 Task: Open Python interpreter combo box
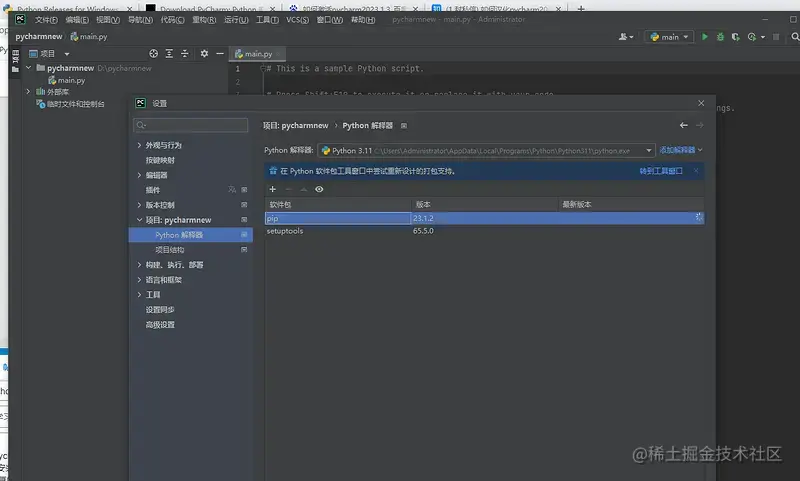[486, 150]
